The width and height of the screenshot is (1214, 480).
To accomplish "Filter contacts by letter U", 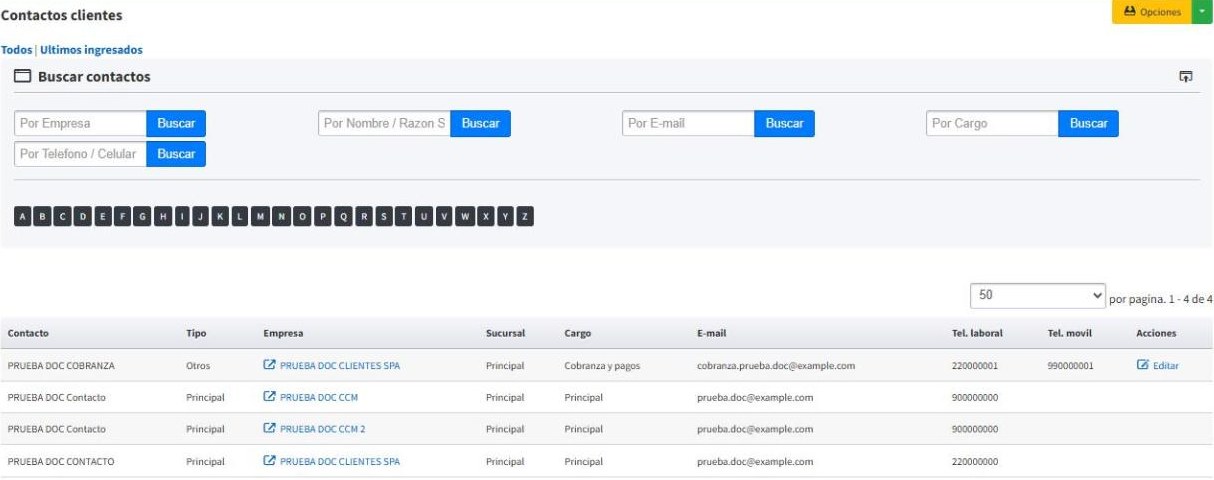I will tap(424, 216).
